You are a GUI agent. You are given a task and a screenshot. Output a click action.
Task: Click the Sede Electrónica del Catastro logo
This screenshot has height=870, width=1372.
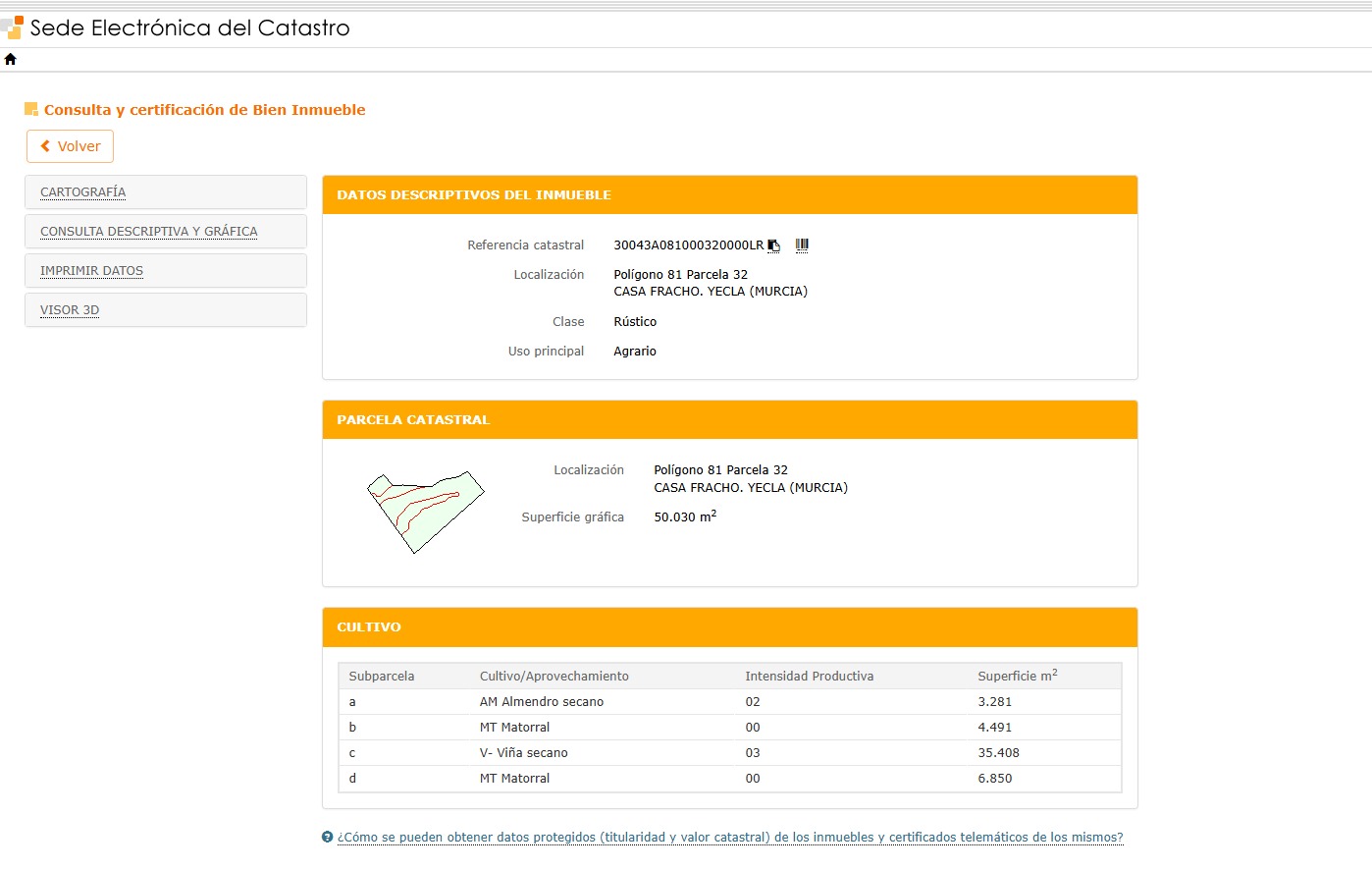coord(12,27)
